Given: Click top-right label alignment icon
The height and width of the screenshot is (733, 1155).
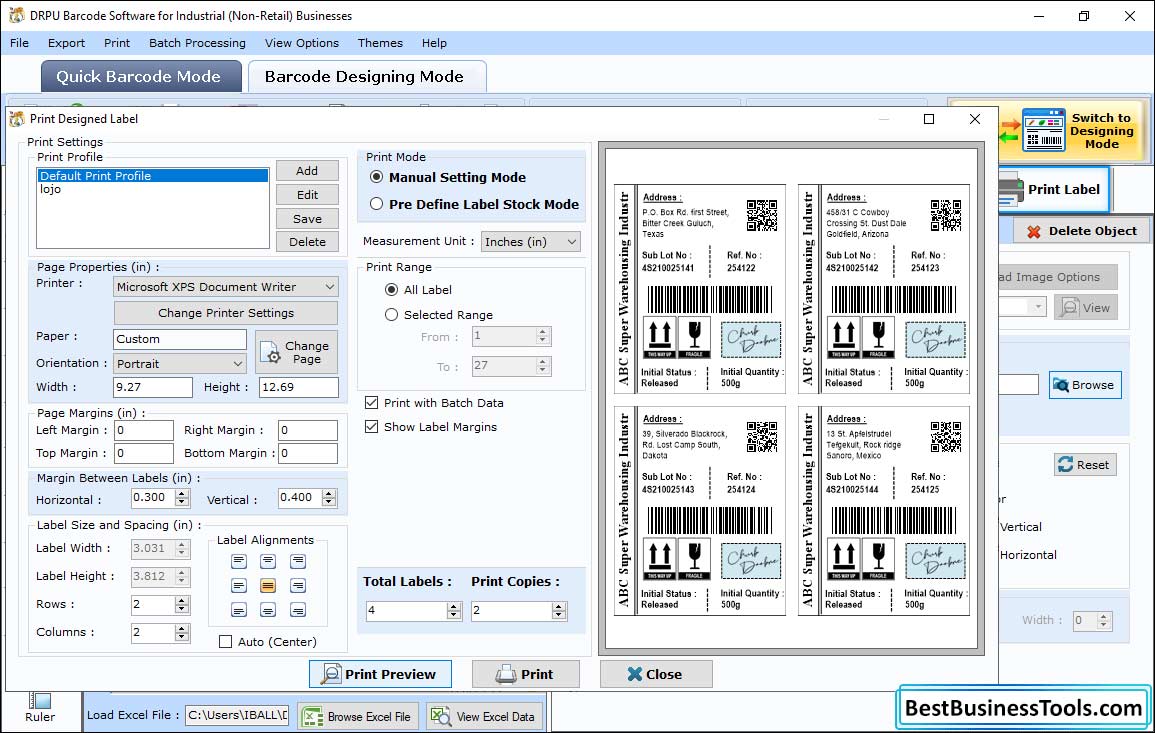Looking at the screenshot, I should pos(298,562).
